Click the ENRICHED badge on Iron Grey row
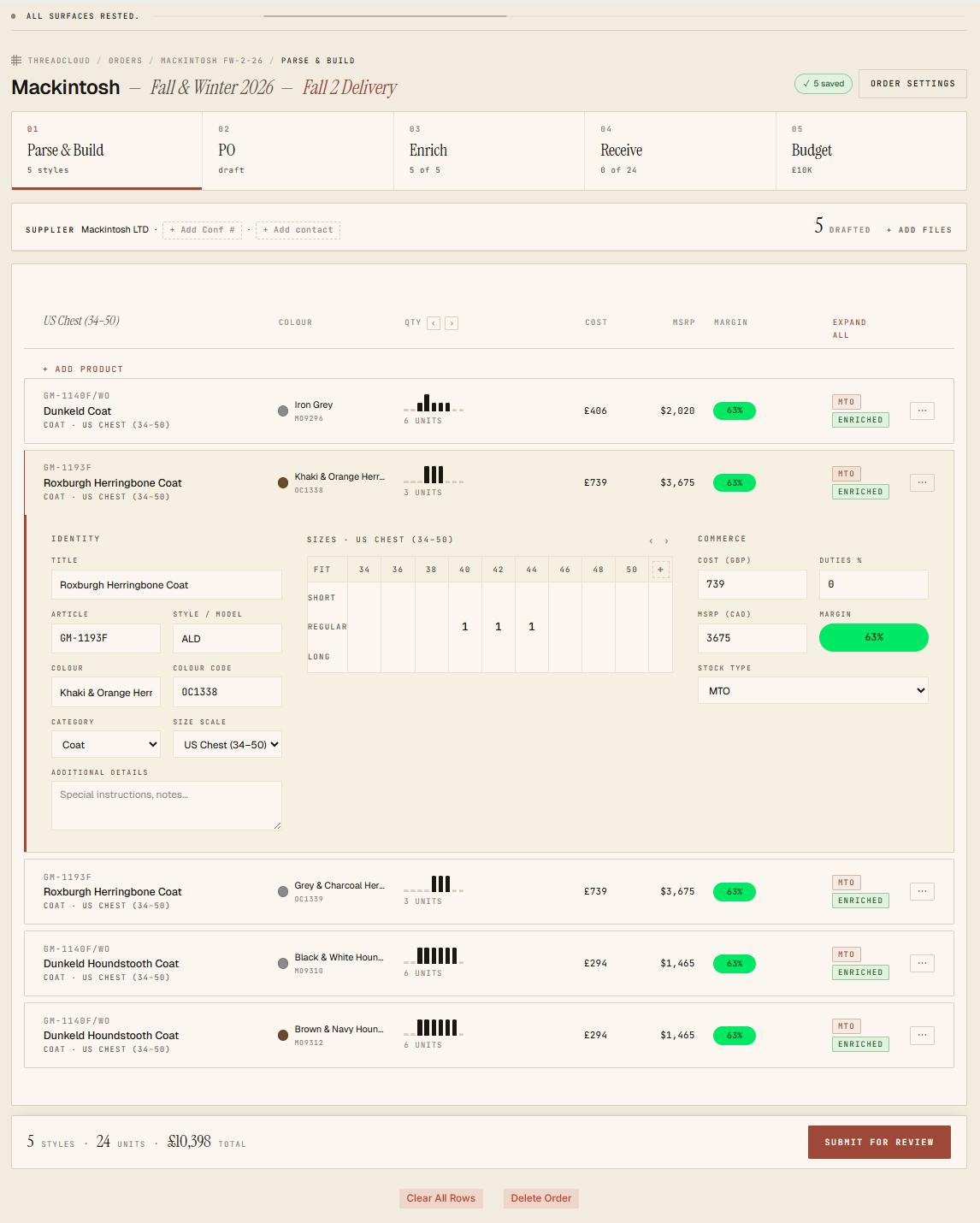Screen dimensions: 980x1223 click(860, 420)
